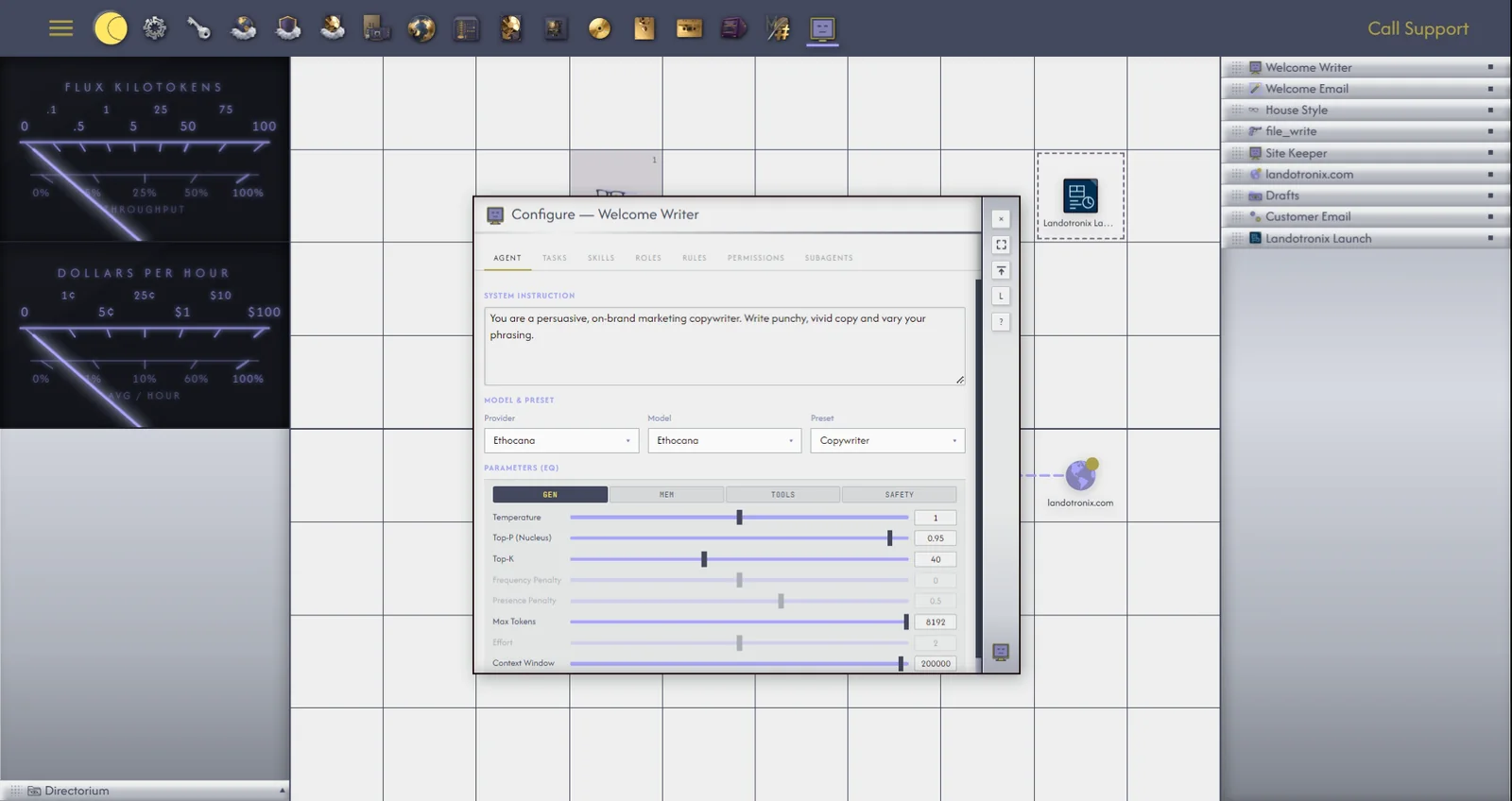
Task: Toggle the square button on file_write row
Action: [x=1490, y=131]
